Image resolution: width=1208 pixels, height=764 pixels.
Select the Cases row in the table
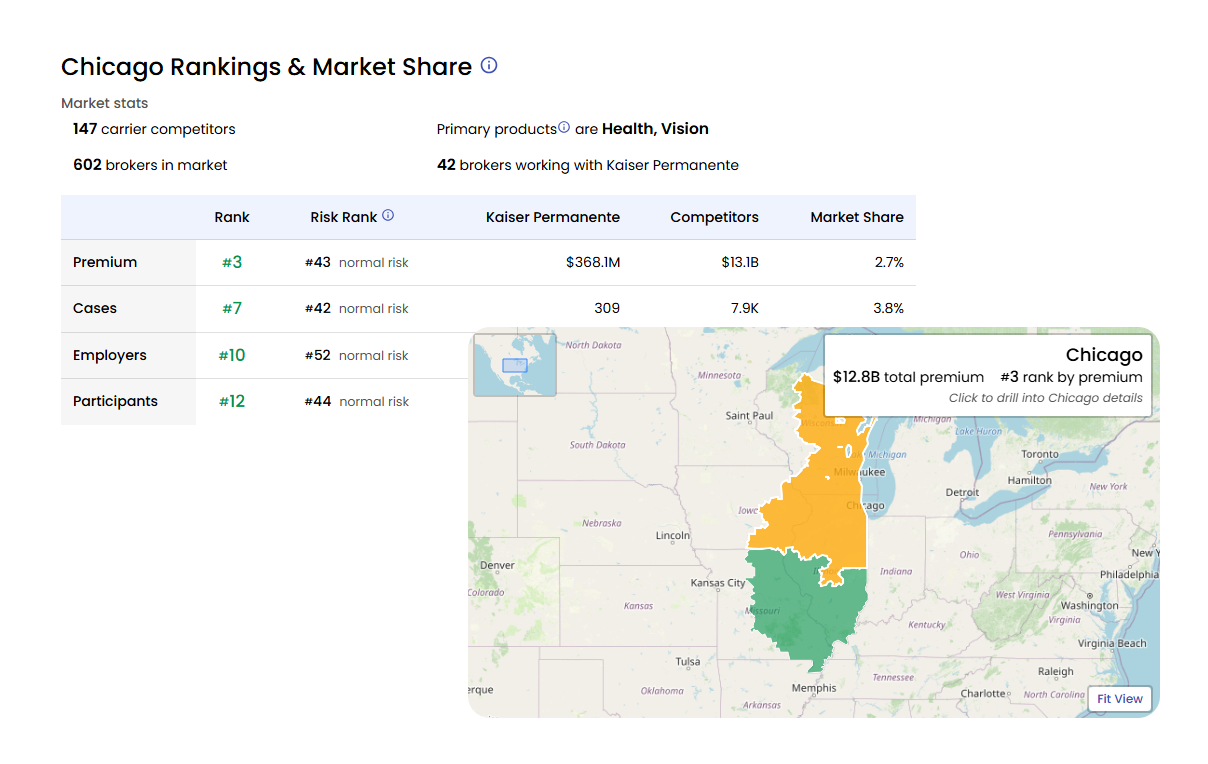coord(94,308)
